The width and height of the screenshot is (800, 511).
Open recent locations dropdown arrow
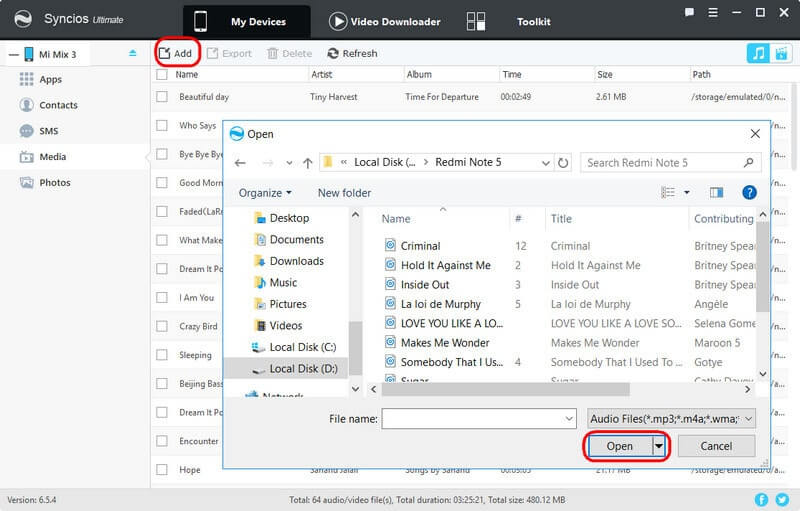pyautogui.click(x=289, y=163)
